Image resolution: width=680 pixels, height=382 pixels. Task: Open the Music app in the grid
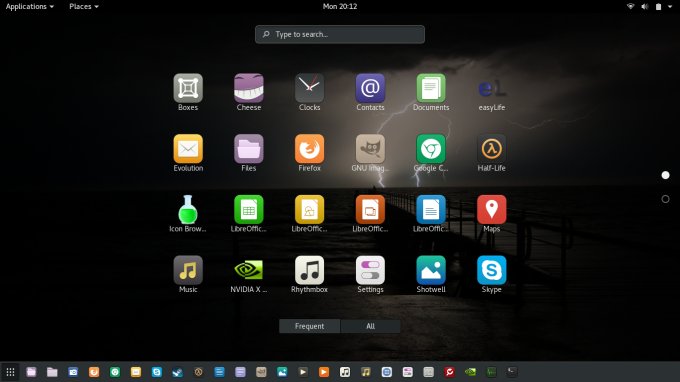[x=188, y=271]
